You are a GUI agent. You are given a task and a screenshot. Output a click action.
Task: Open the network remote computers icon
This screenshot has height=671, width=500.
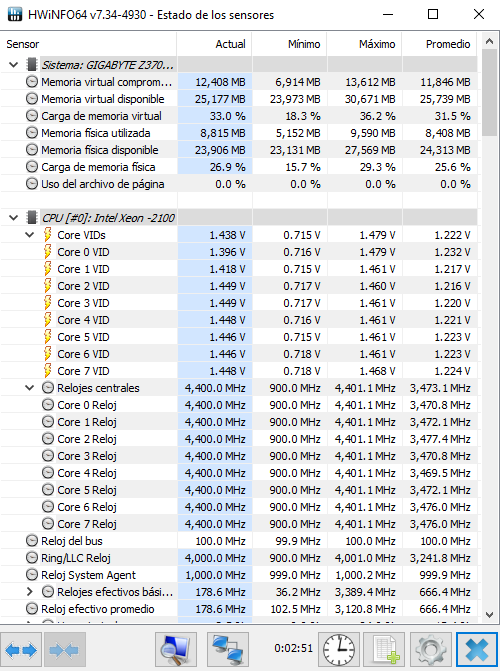[x=228, y=650]
